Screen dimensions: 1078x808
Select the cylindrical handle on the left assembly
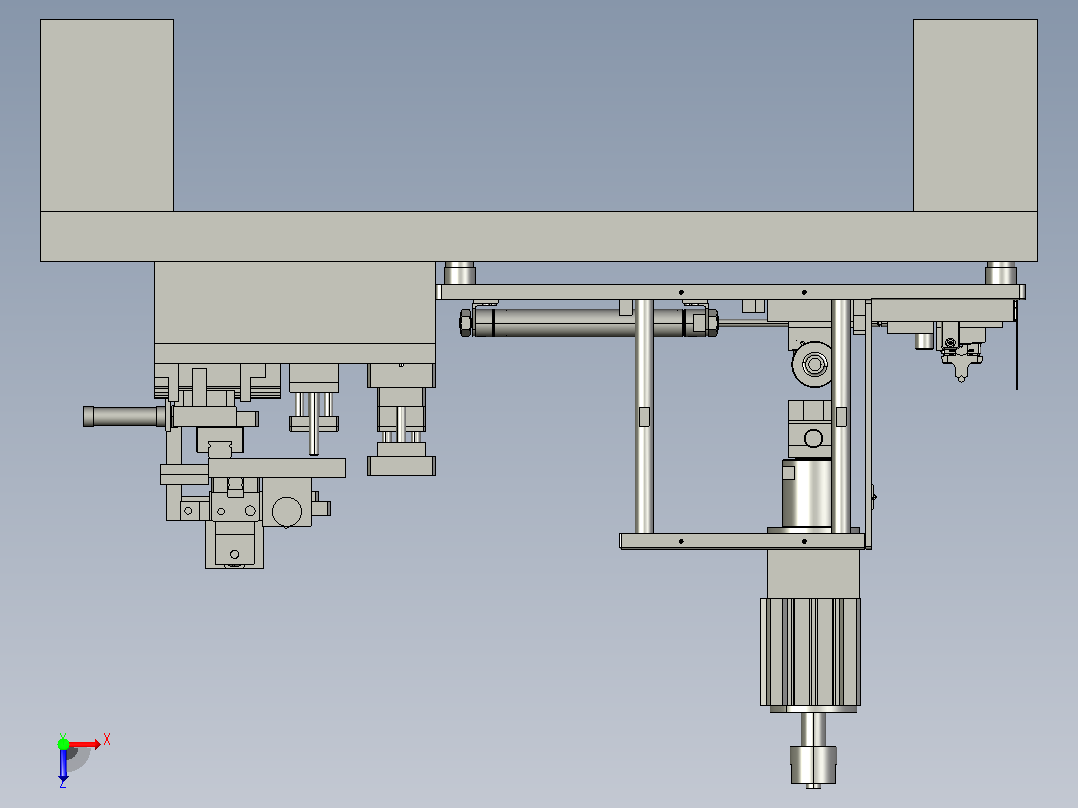[124, 417]
